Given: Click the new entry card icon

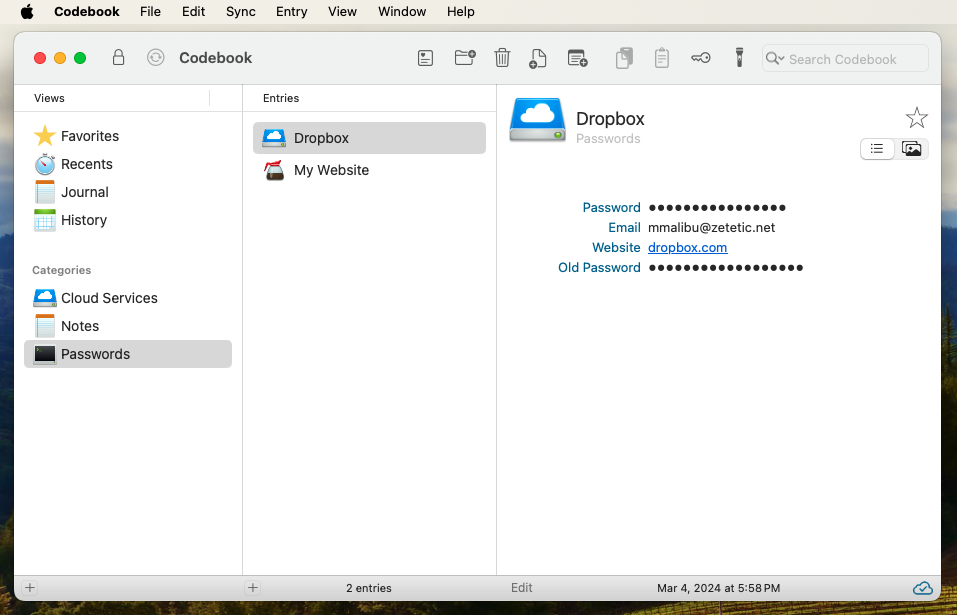Looking at the screenshot, I should [425, 59].
